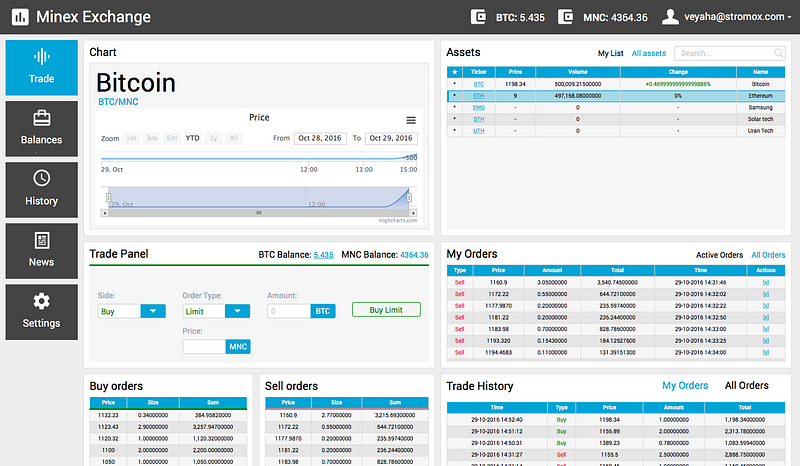Screen dimensions: 800x466
Task: Click the Assets search field
Action: click(x=730, y=53)
